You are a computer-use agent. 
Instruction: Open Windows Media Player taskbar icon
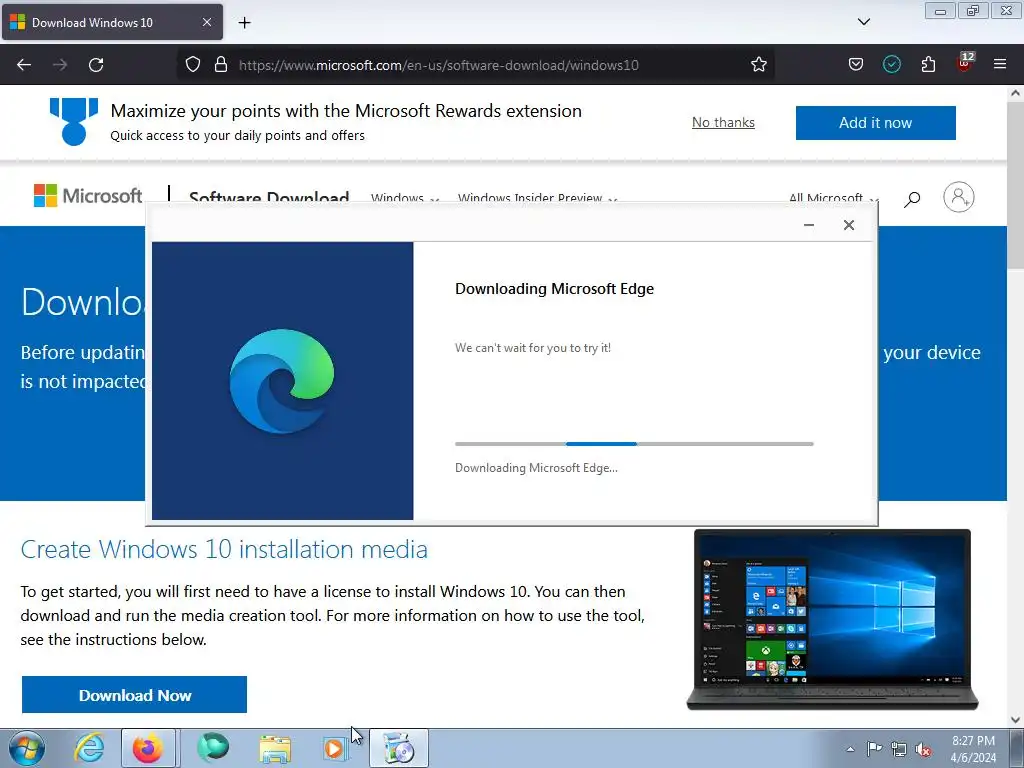pos(335,748)
